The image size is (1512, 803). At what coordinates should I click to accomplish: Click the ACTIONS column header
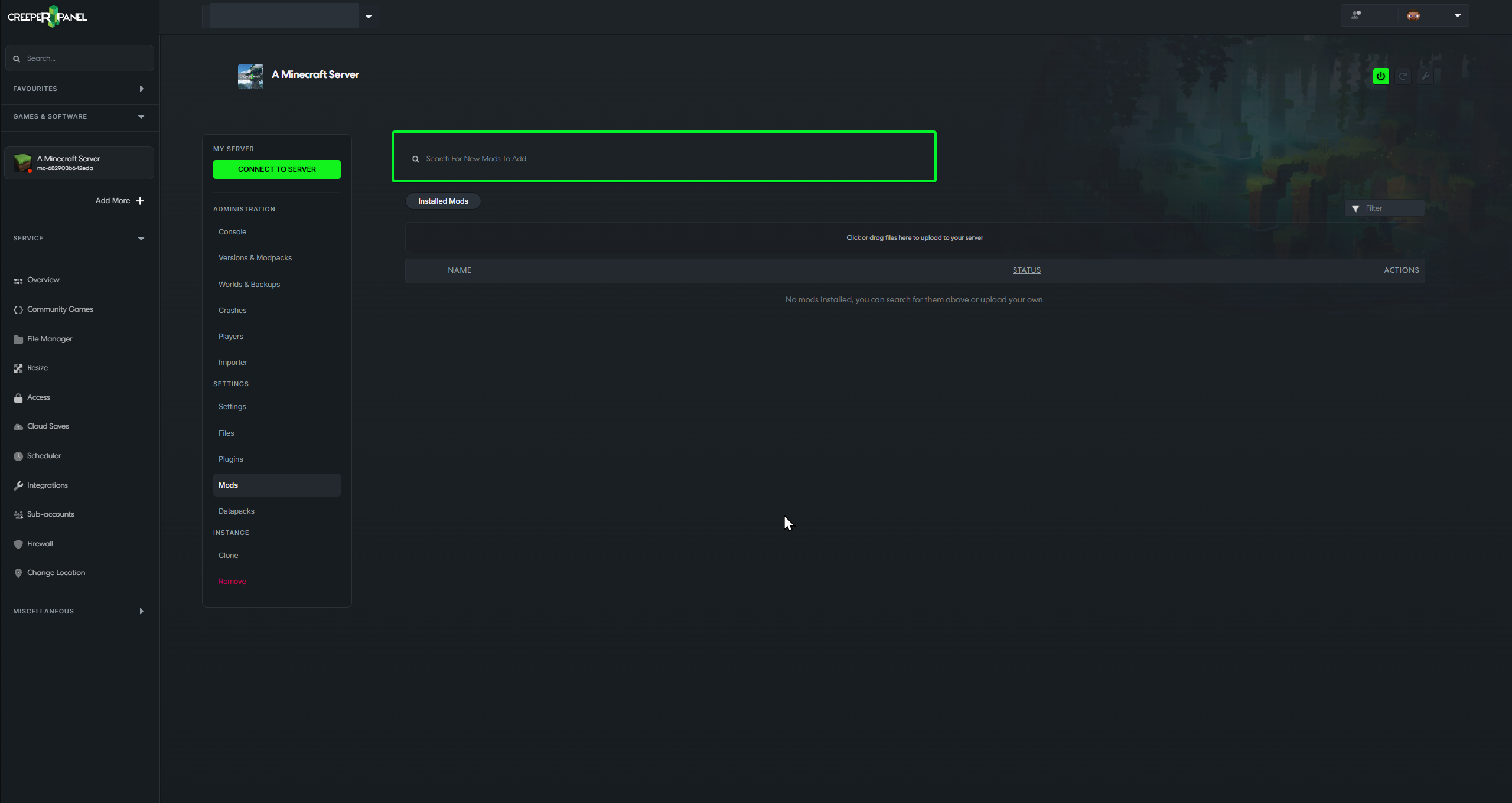1402,270
